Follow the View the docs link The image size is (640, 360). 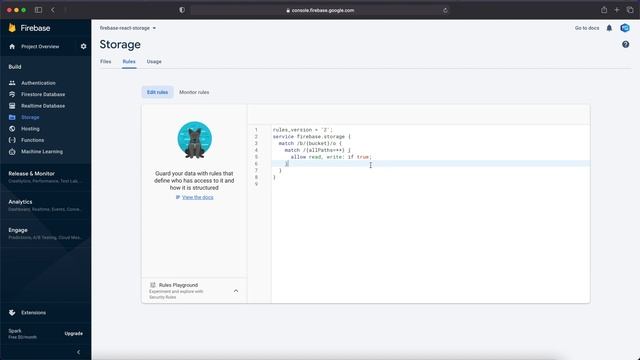(198, 197)
